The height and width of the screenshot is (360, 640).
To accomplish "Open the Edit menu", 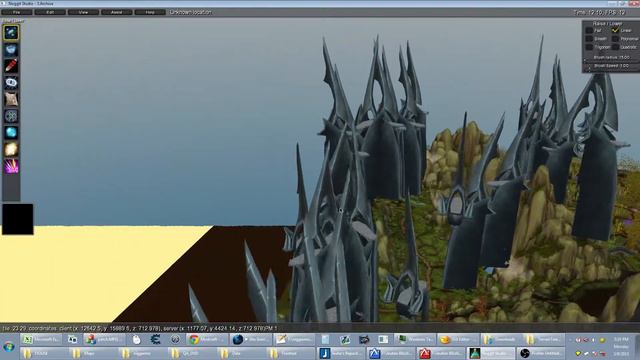I will coord(50,12).
